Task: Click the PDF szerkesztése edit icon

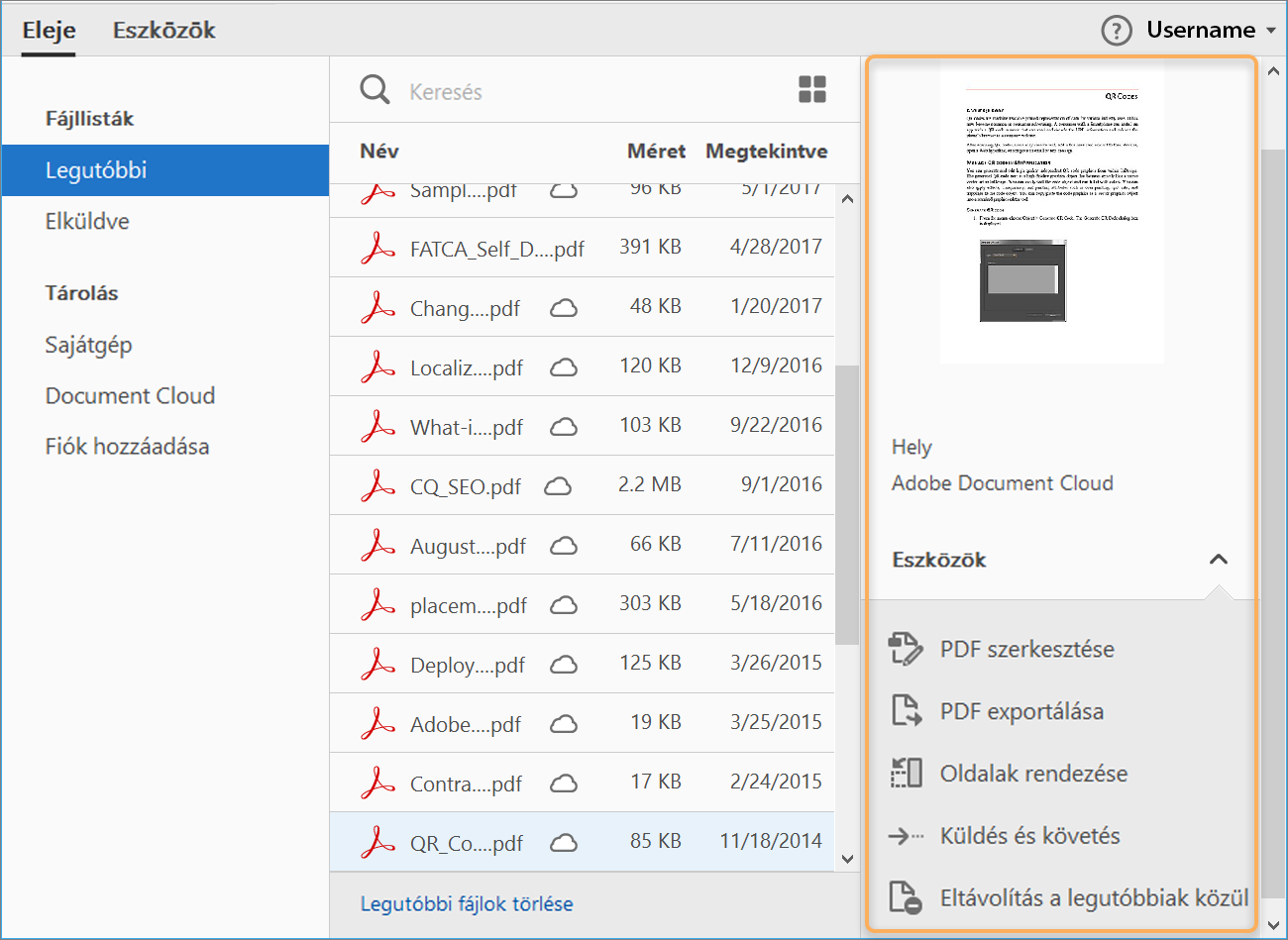Action: coord(906,649)
